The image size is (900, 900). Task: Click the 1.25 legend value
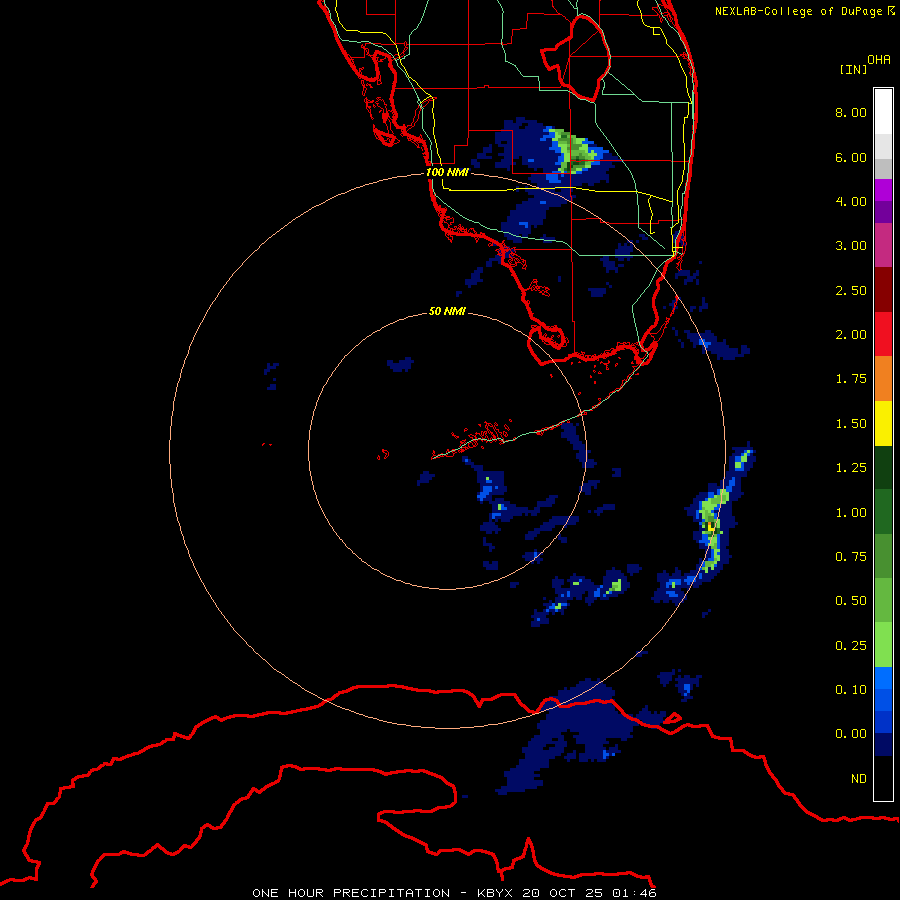[x=851, y=468]
